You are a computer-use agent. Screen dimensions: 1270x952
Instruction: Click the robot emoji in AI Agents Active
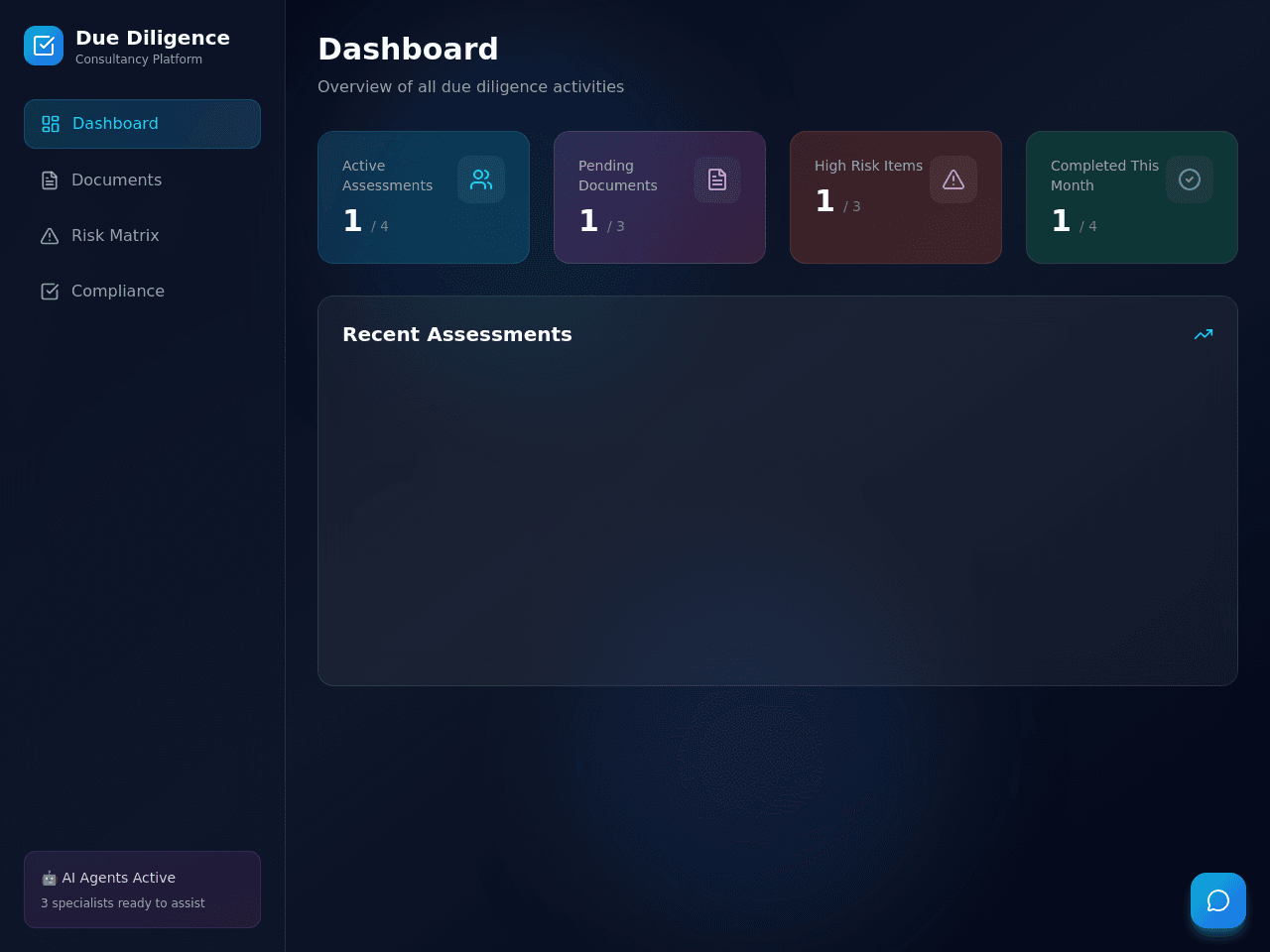pos(49,878)
